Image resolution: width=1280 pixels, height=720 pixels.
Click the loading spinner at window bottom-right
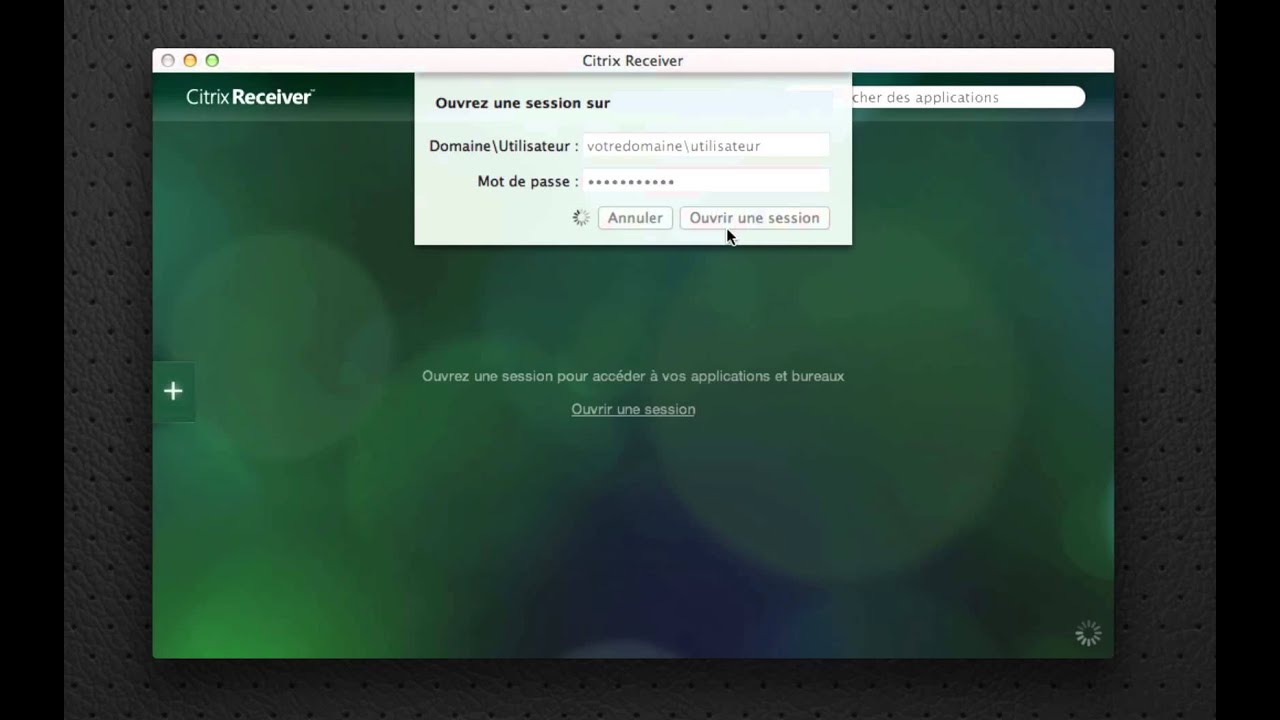(x=1088, y=633)
